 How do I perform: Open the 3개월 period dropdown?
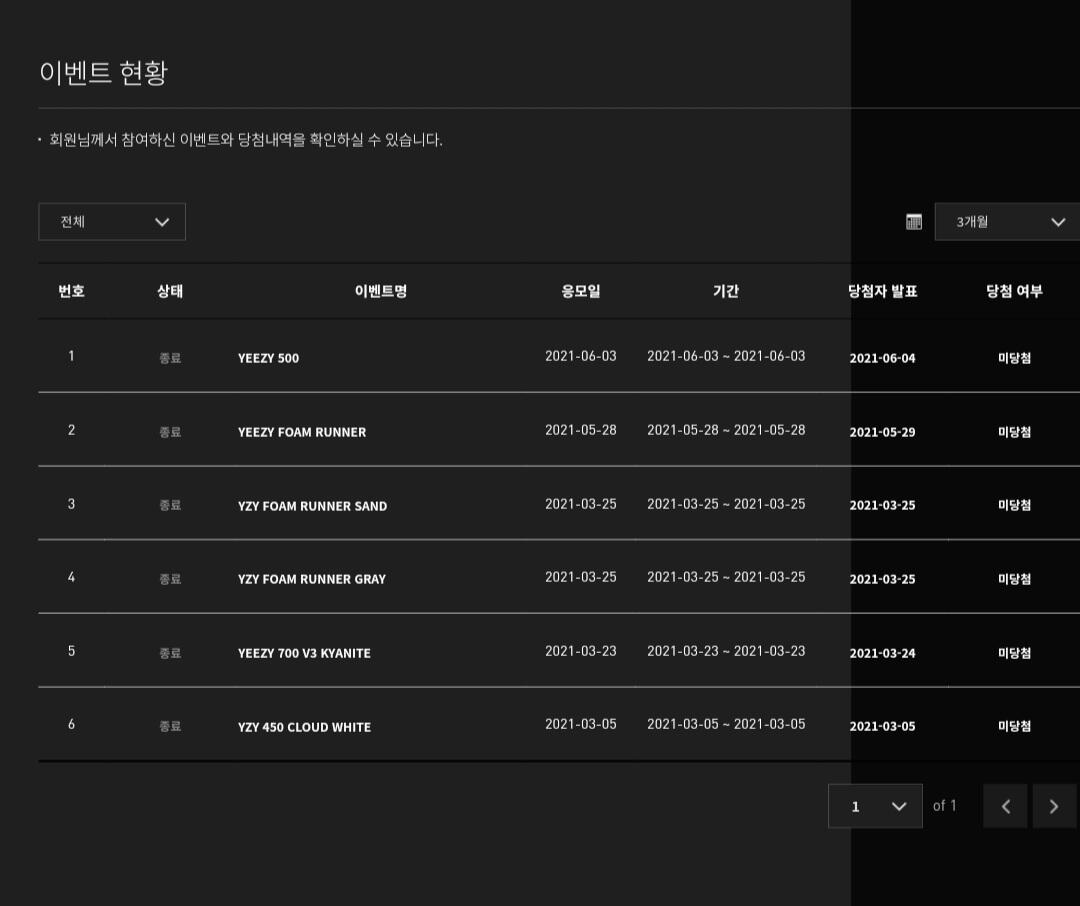pyautogui.click(x=1008, y=222)
